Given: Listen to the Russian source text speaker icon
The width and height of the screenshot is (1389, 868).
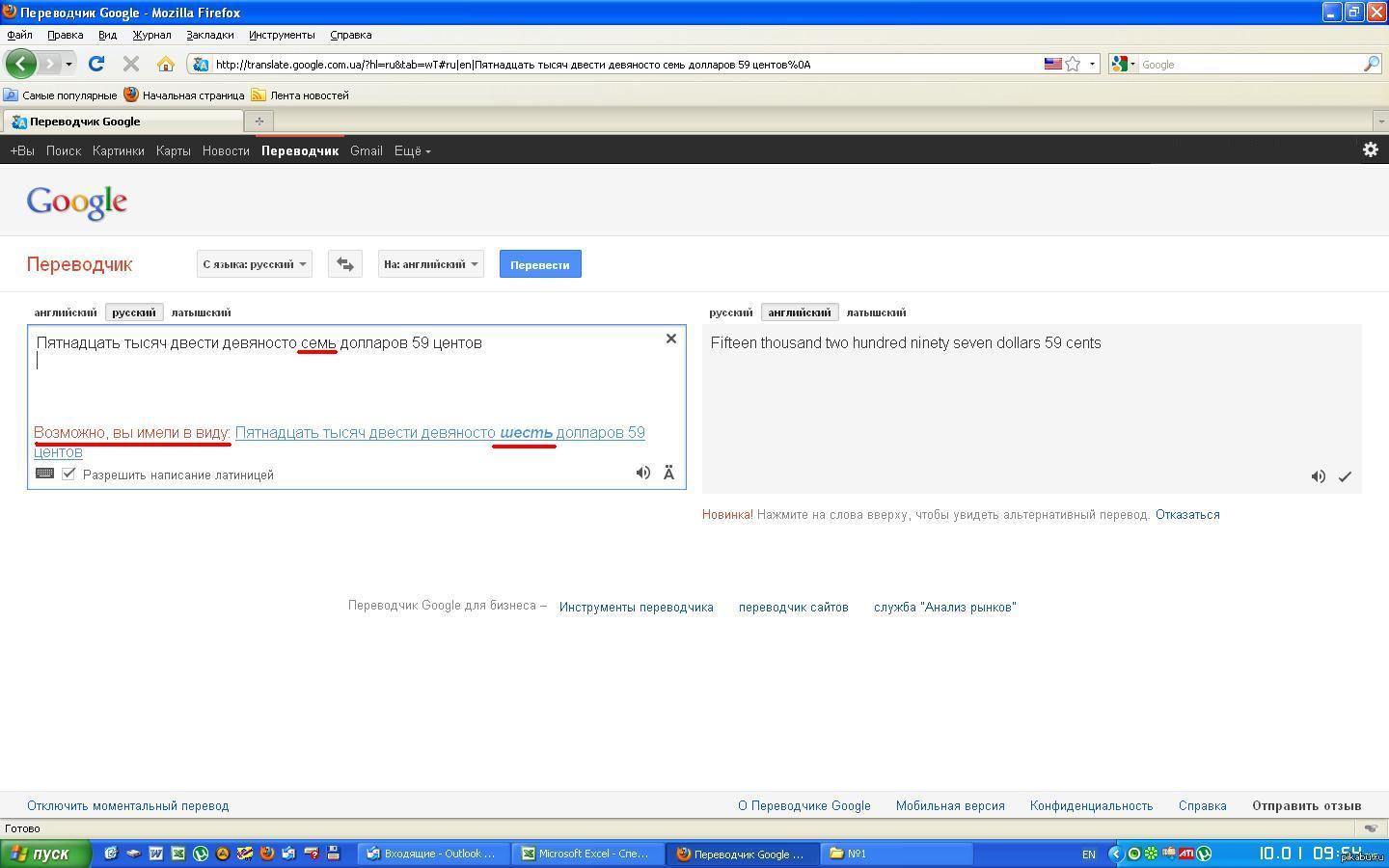Looking at the screenshot, I should pos(643,473).
